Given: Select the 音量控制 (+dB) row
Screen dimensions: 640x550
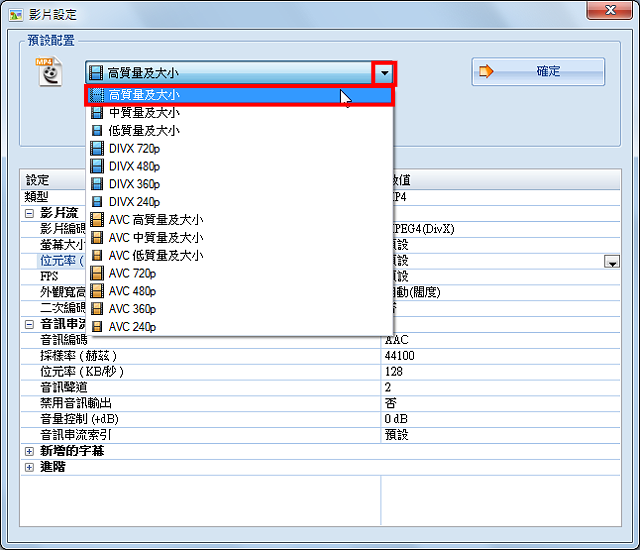Looking at the screenshot, I should click(320, 419).
